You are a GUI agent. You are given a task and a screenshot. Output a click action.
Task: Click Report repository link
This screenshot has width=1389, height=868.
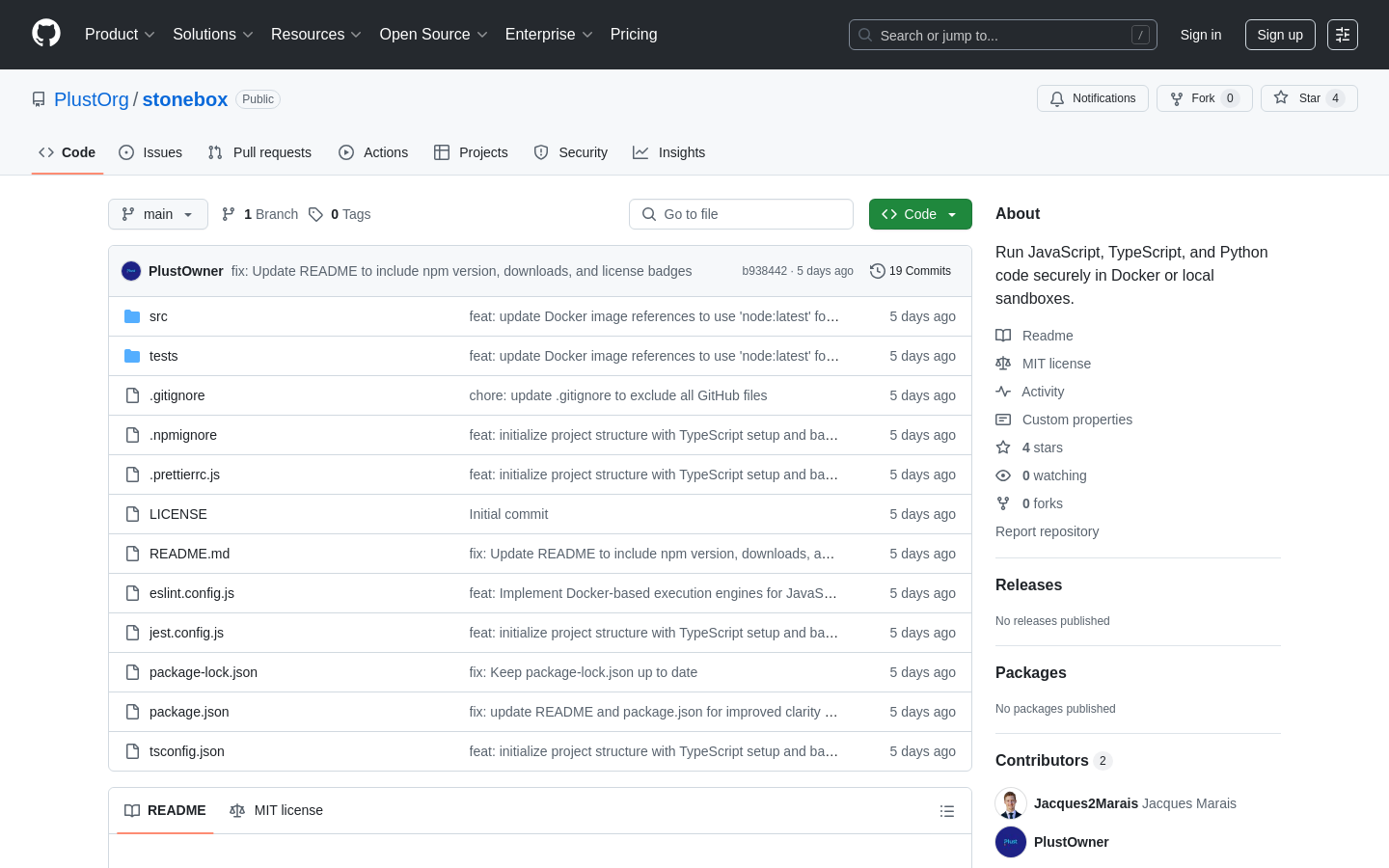click(x=1047, y=531)
